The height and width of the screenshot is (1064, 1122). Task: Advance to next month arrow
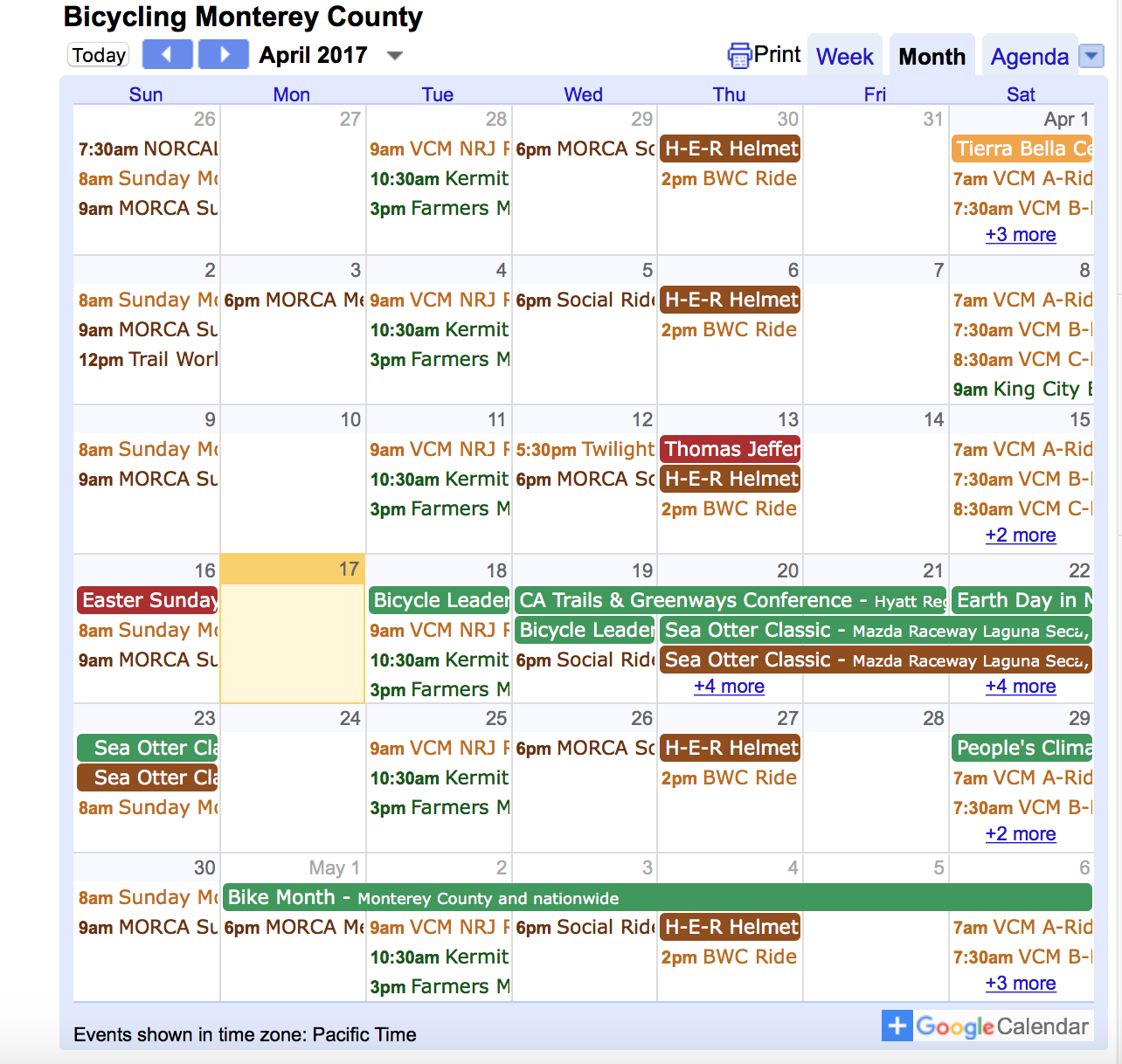pyautogui.click(x=224, y=55)
